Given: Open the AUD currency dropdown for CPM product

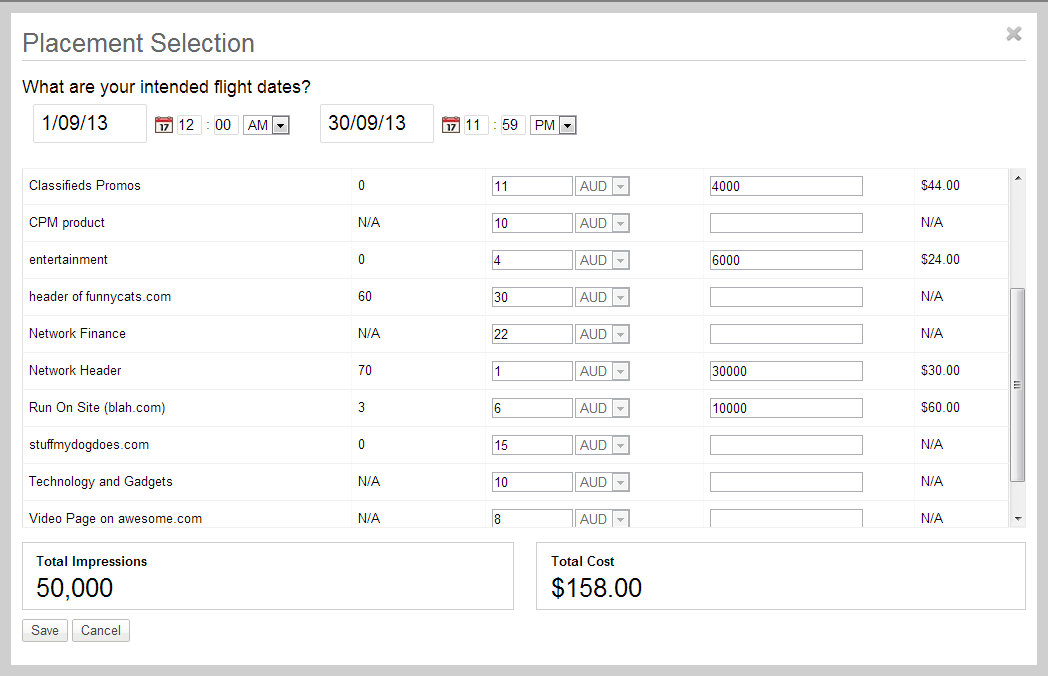Looking at the screenshot, I should click(602, 223).
